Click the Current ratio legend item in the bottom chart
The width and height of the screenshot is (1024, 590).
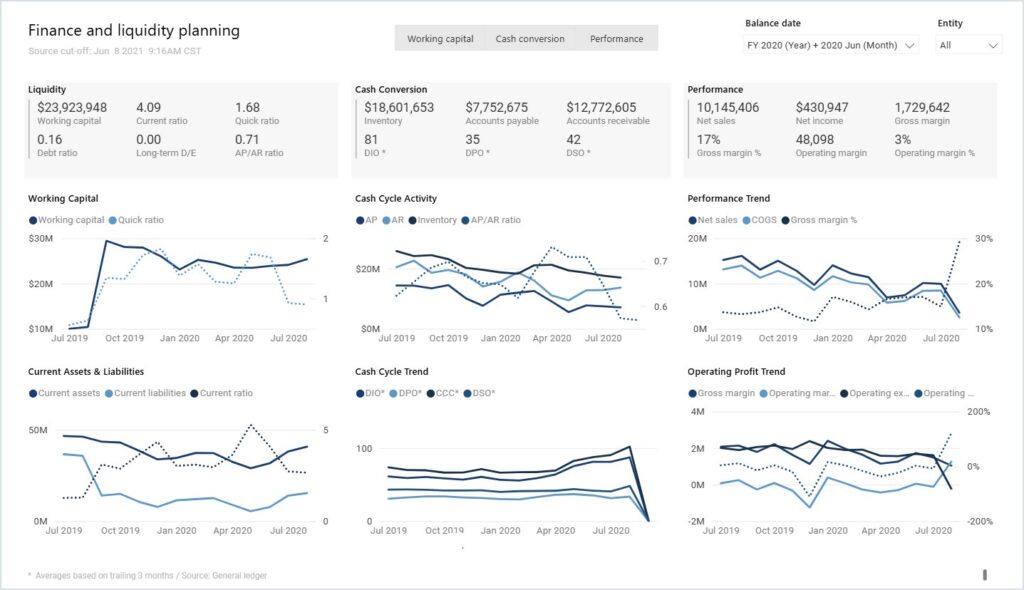(x=221, y=393)
